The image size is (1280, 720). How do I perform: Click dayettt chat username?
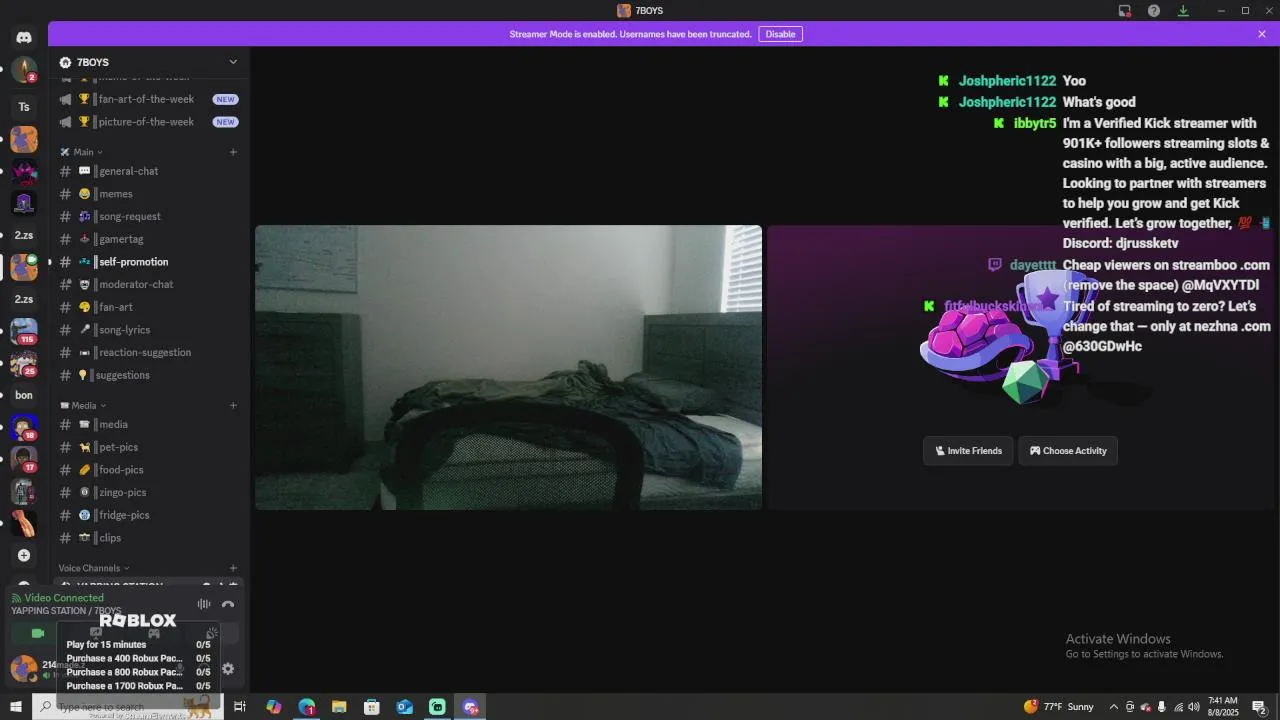[x=1033, y=265]
